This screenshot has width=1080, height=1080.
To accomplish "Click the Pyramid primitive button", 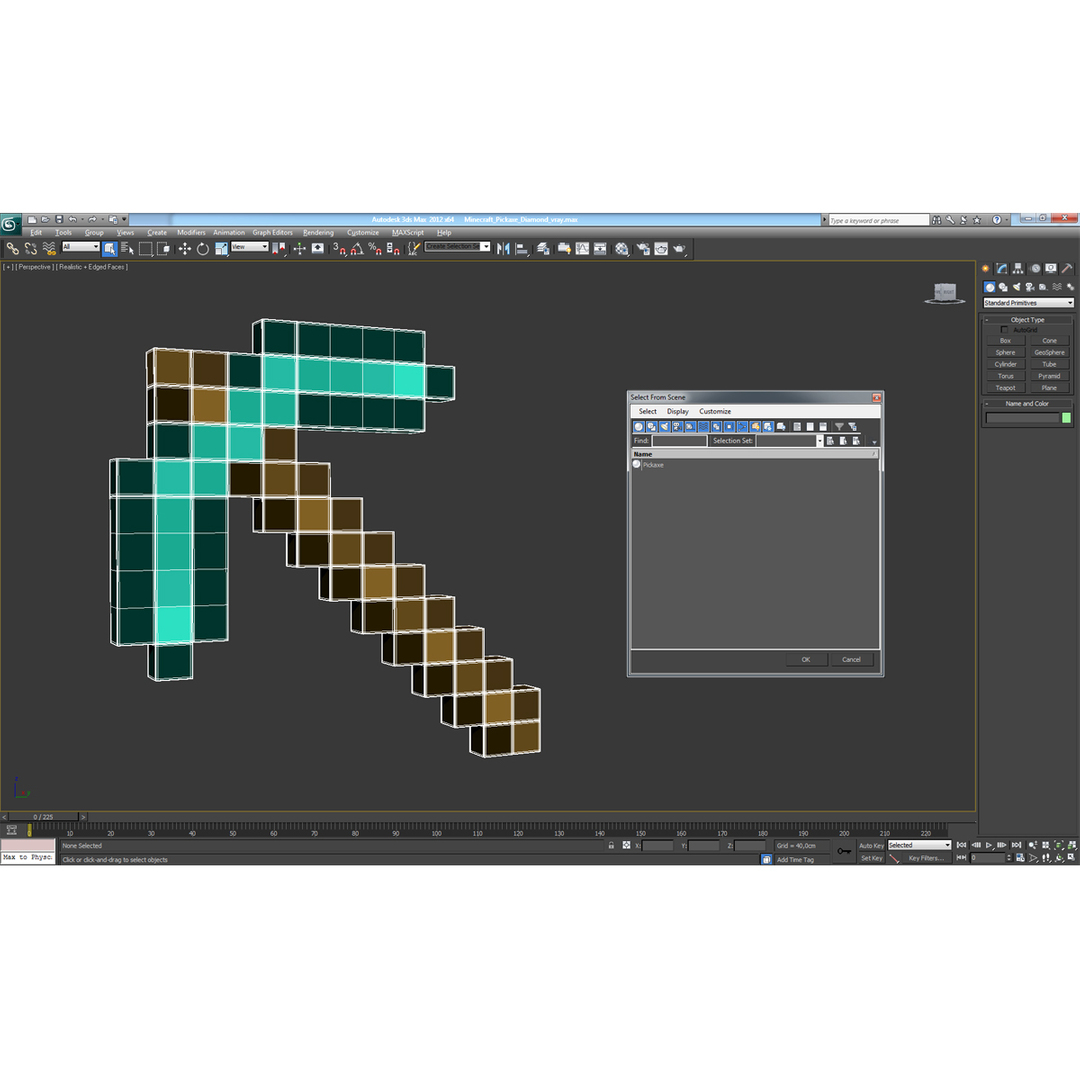I will tap(1049, 376).
